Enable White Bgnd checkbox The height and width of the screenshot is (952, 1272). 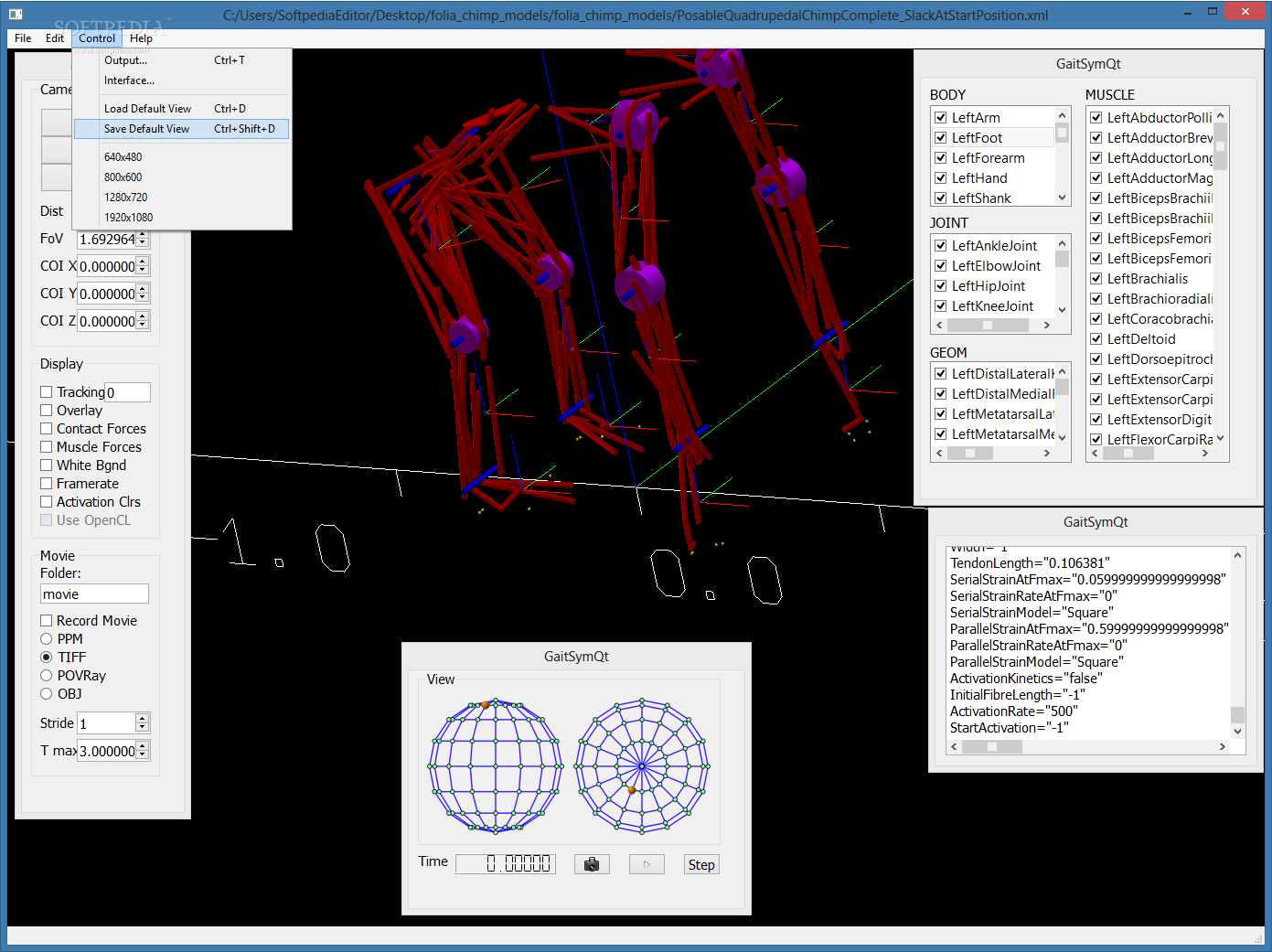pos(47,465)
